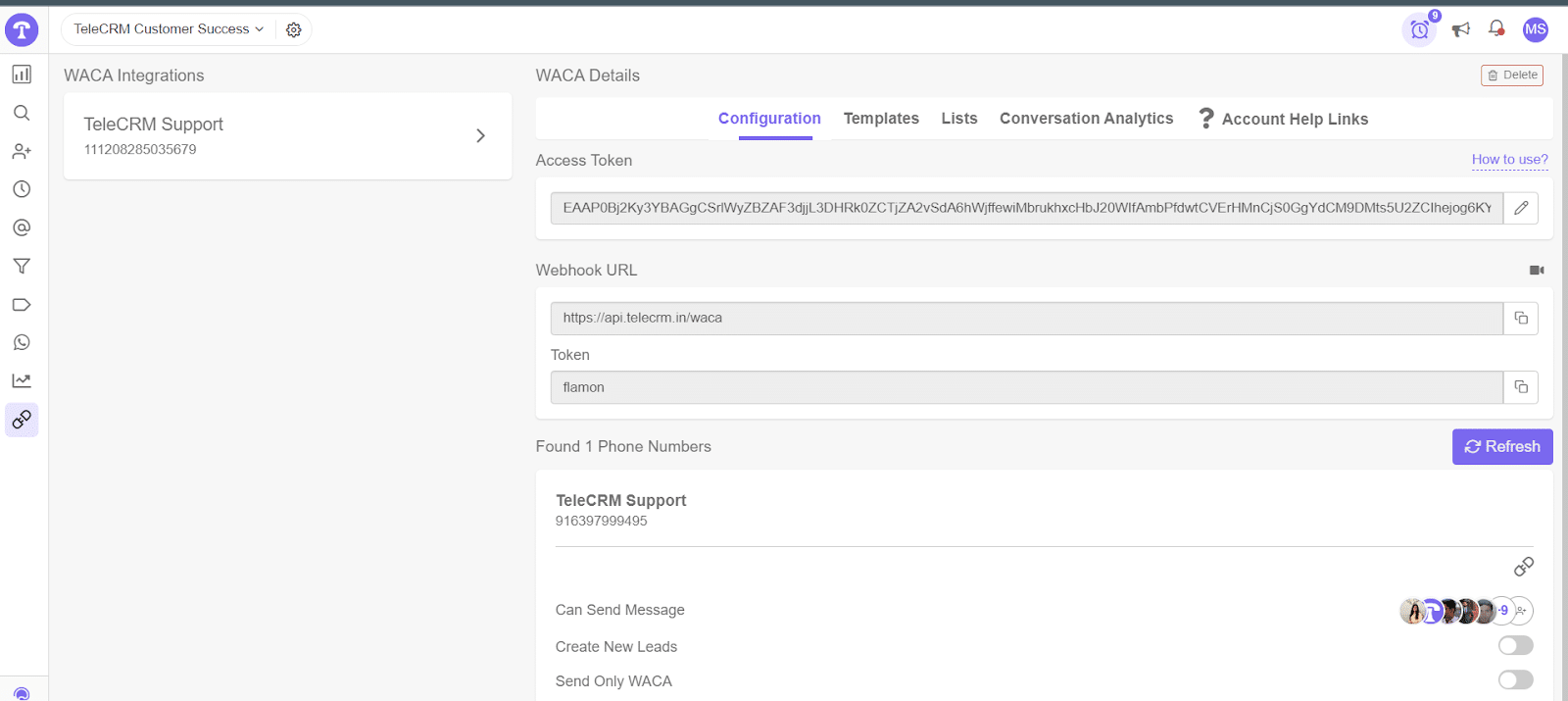This screenshot has width=1568, height=701.
Task: Open the WhatsApp icon in sidebar
Action: tap(22, 342)
